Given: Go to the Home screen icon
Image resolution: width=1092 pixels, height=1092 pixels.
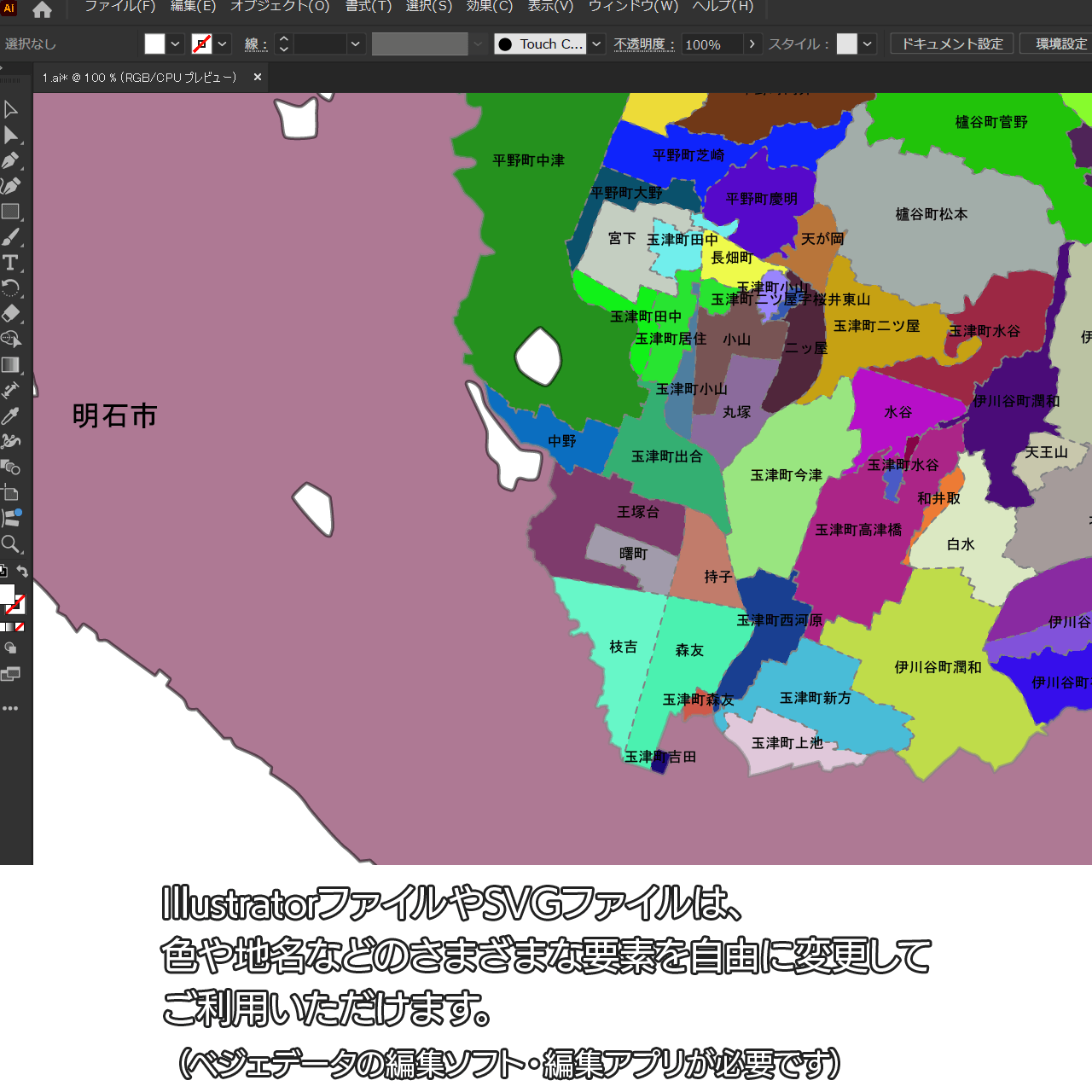Looking at the screenshot, I should click(42, 10).
